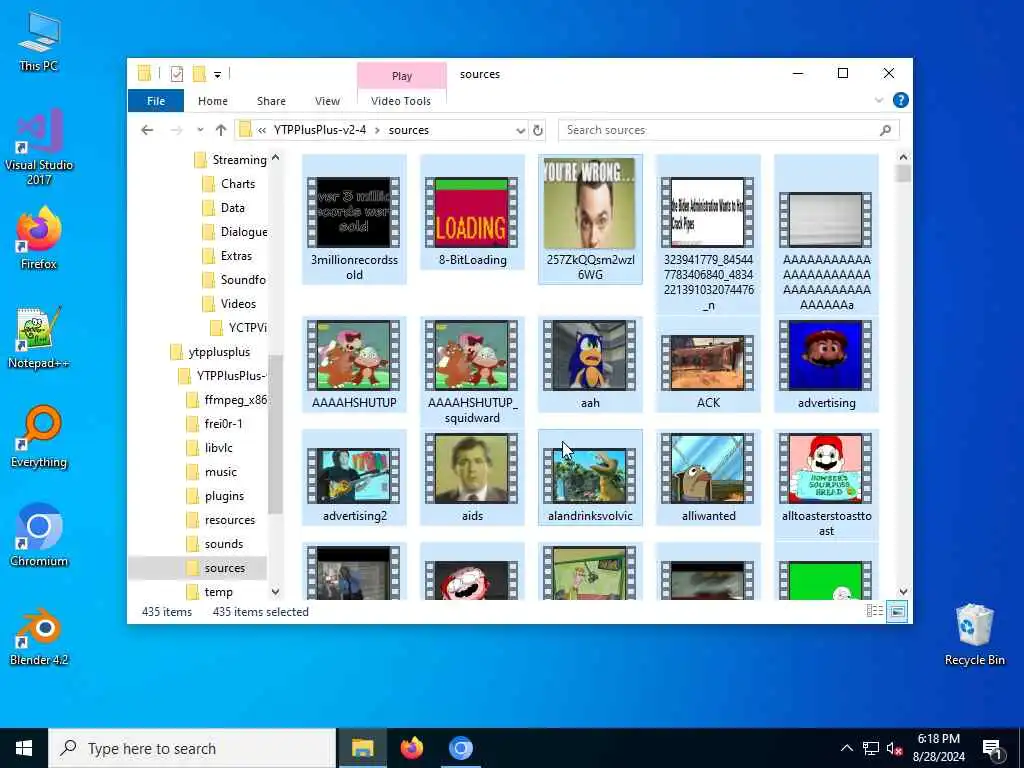Viewport: 1024px width, 768px height.
Task: Click the file list scrollbar down arrow
Action: point(903,592)
